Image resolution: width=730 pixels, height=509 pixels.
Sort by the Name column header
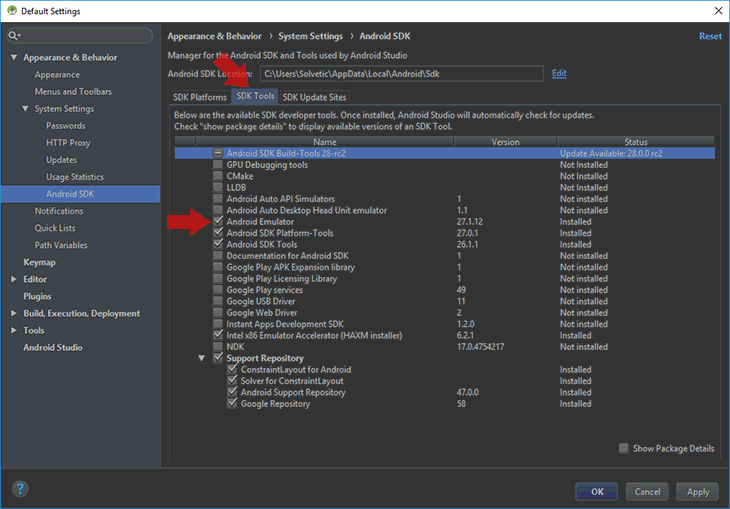[324, 142]
